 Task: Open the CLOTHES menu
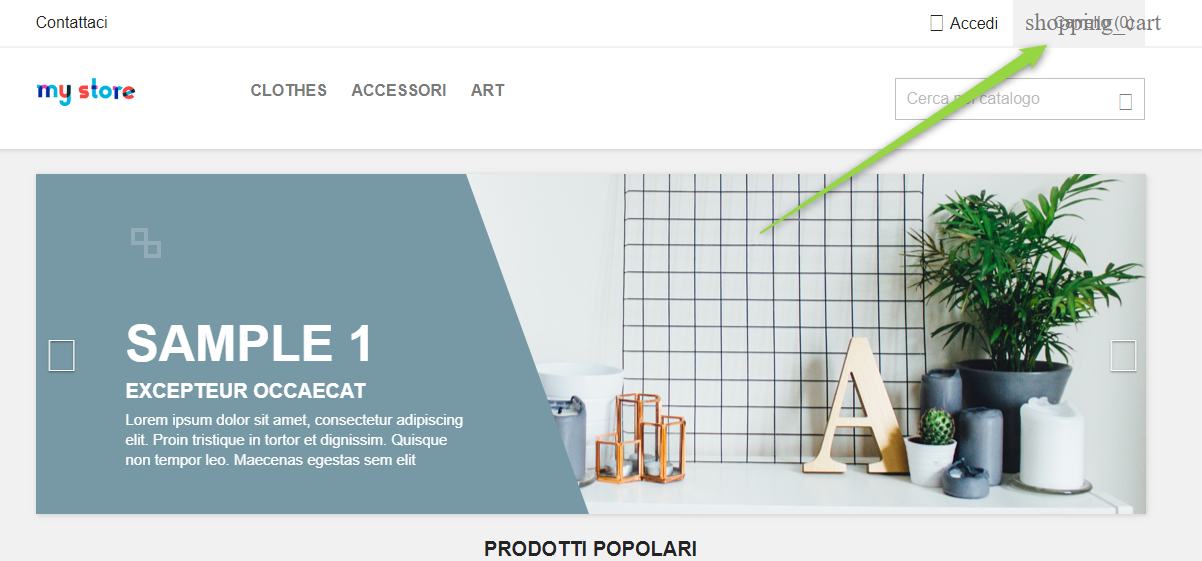[x=289, y=90]
